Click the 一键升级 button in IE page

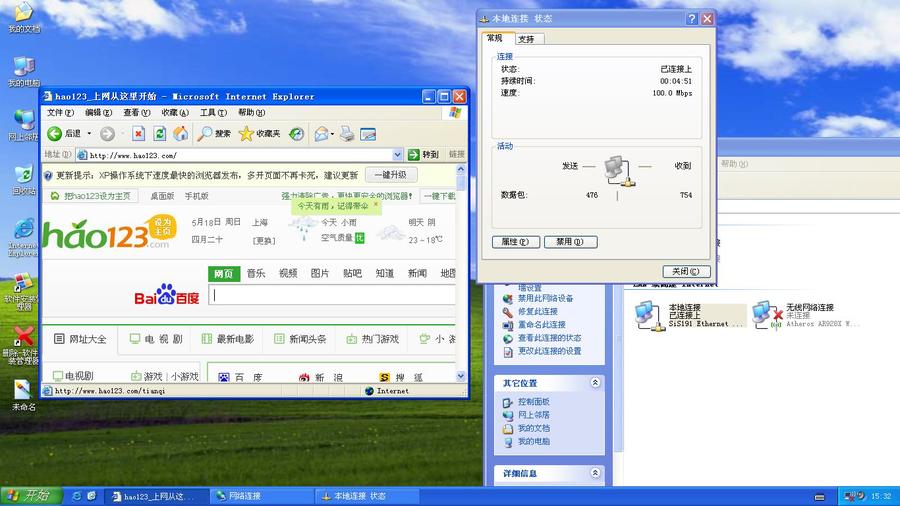click(391, 175)
